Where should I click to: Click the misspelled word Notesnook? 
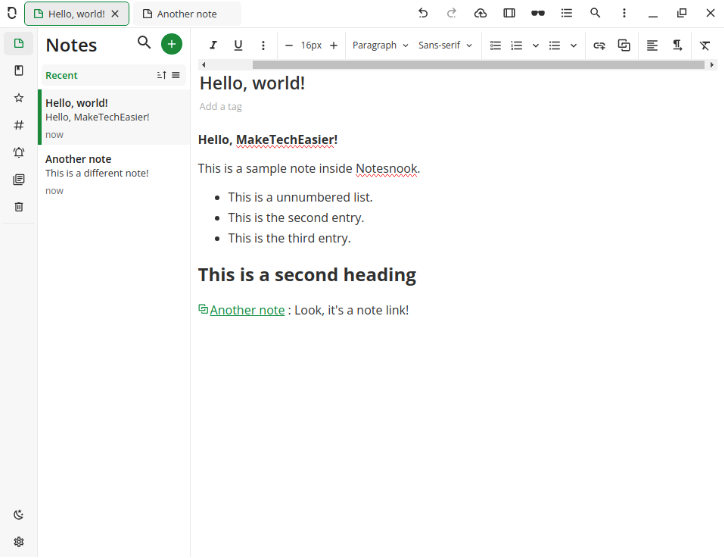[386, 169]
